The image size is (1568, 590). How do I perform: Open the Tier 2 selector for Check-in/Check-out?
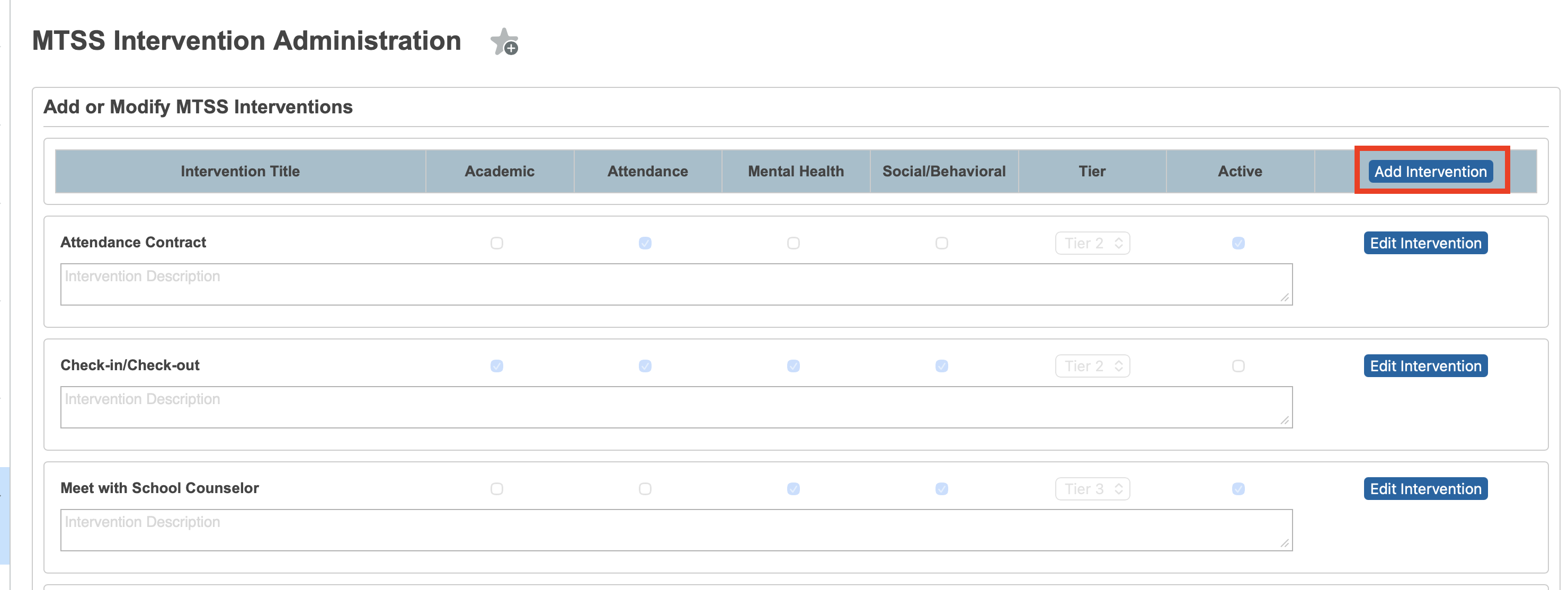click(x=1093, y=365)
